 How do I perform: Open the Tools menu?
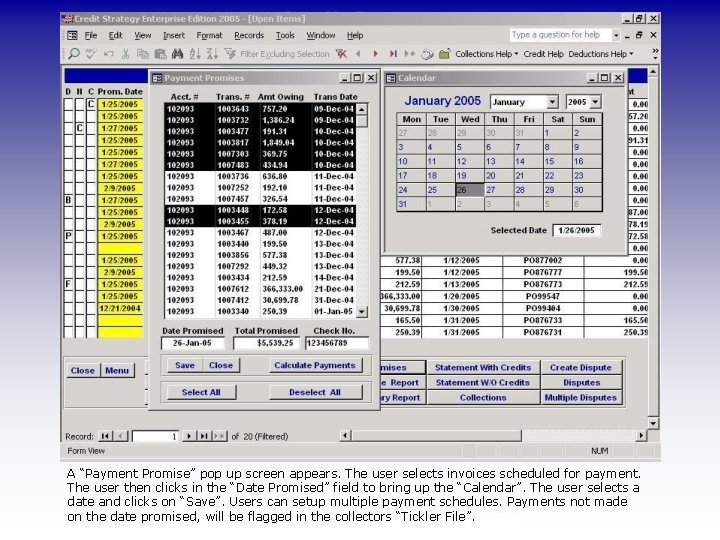(x=285, y=35)
